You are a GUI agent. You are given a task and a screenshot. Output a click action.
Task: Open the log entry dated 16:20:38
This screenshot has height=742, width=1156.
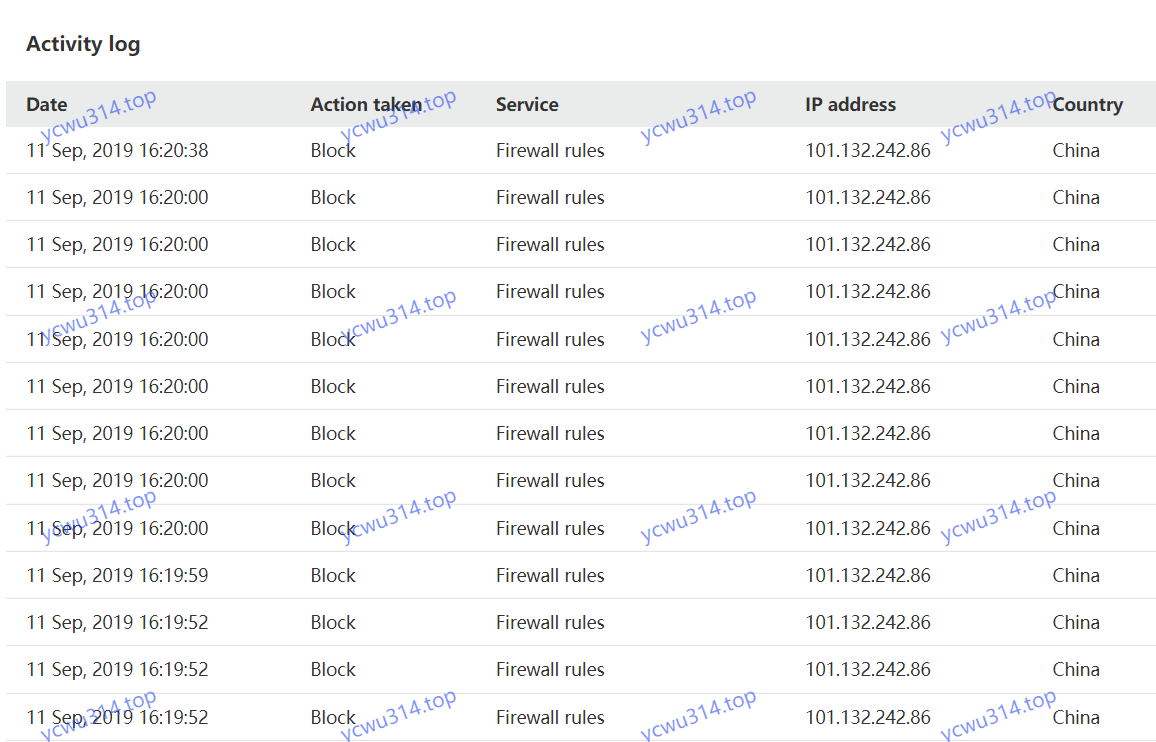click(x=117, y=151)
